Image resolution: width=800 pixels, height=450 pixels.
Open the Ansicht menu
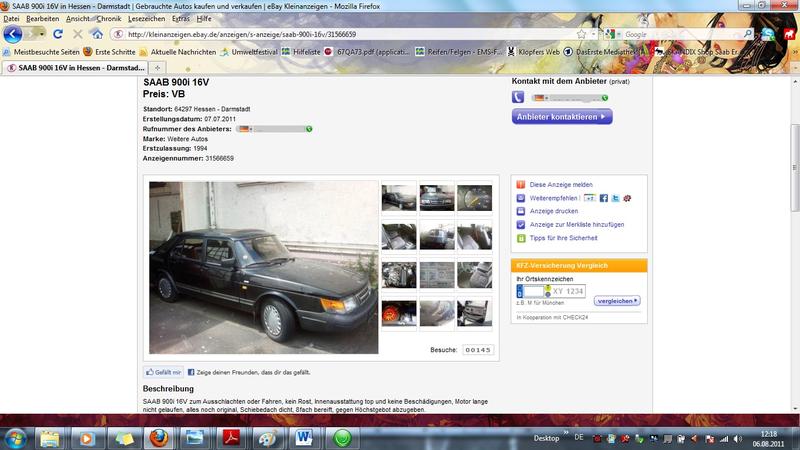78,19
